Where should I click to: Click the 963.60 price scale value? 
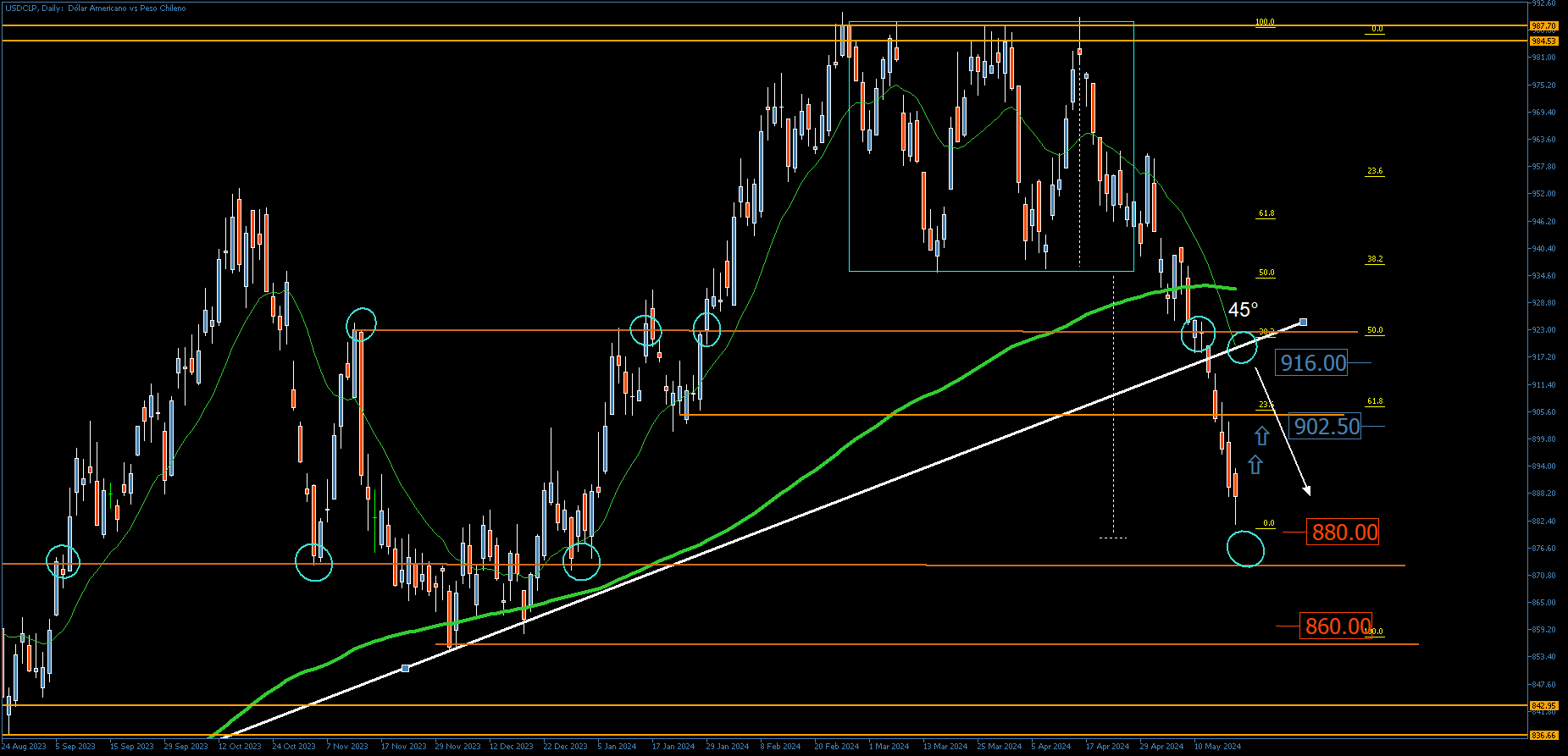(1544, 140)
